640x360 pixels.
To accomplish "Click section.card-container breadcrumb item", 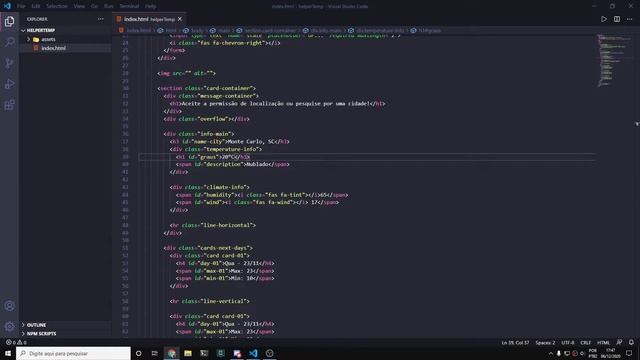I will 270,31.
